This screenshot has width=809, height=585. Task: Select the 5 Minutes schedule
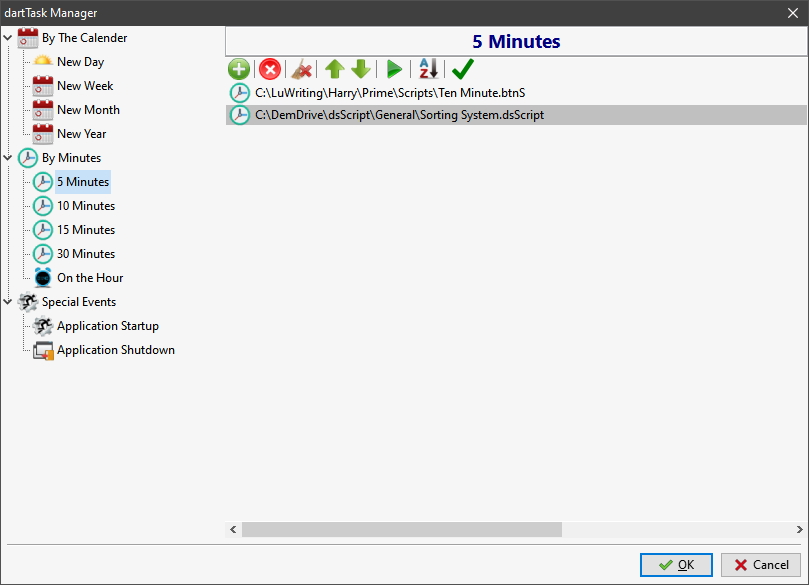click(x=83, y=182)
